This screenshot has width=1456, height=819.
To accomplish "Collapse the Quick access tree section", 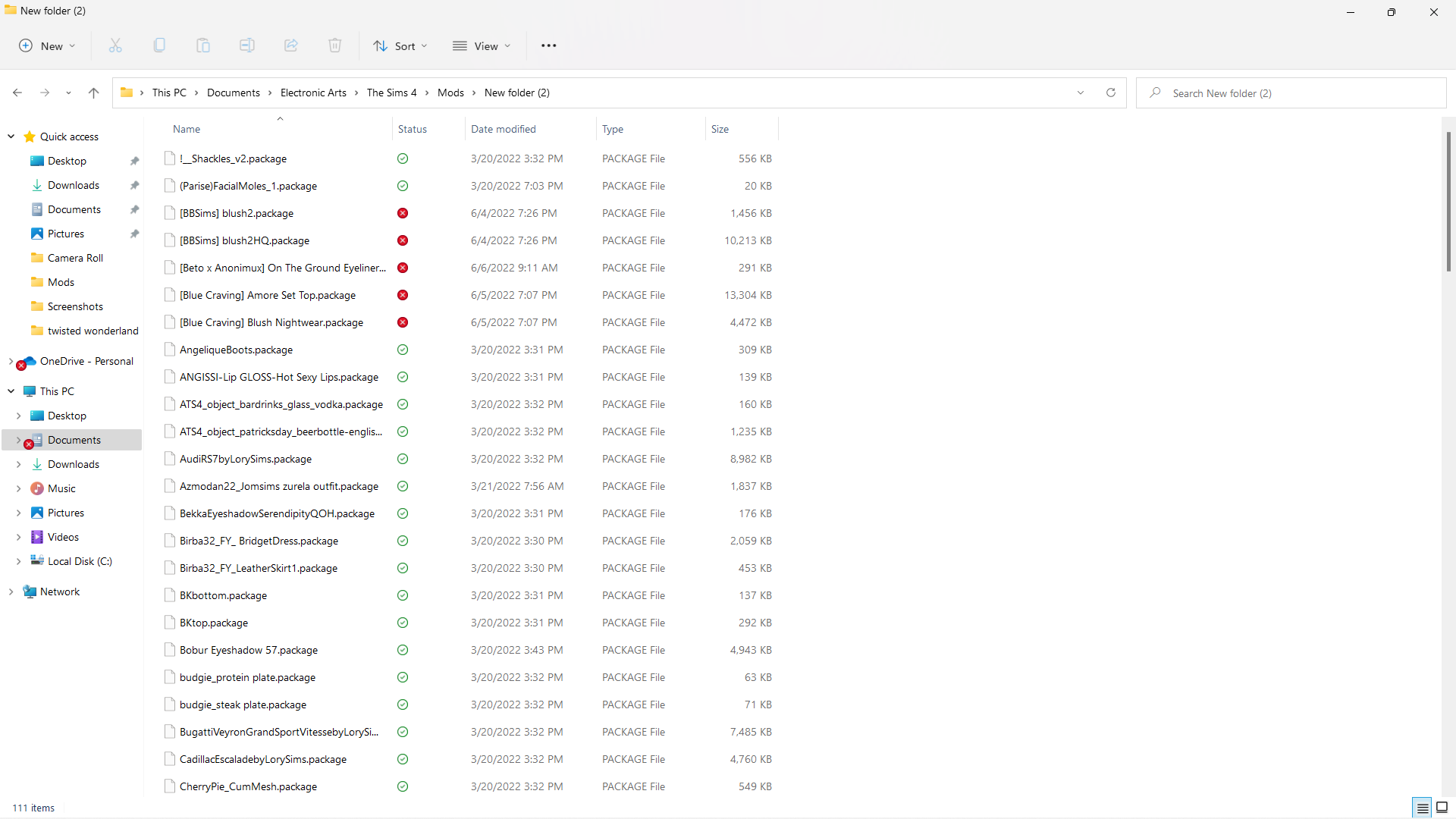I will pos(11,136).
